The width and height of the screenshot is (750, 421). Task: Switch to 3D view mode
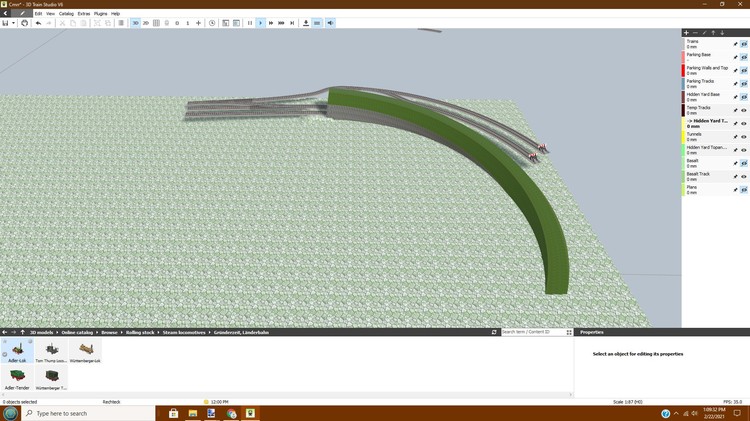click(136, 23)
